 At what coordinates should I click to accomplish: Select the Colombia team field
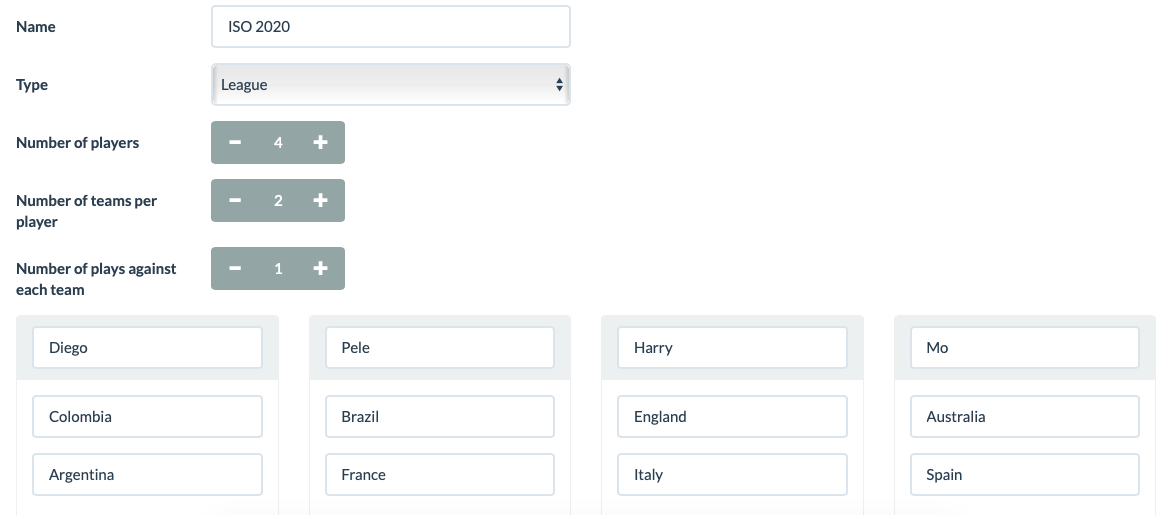pyautogui.click(x=147, y=416)
